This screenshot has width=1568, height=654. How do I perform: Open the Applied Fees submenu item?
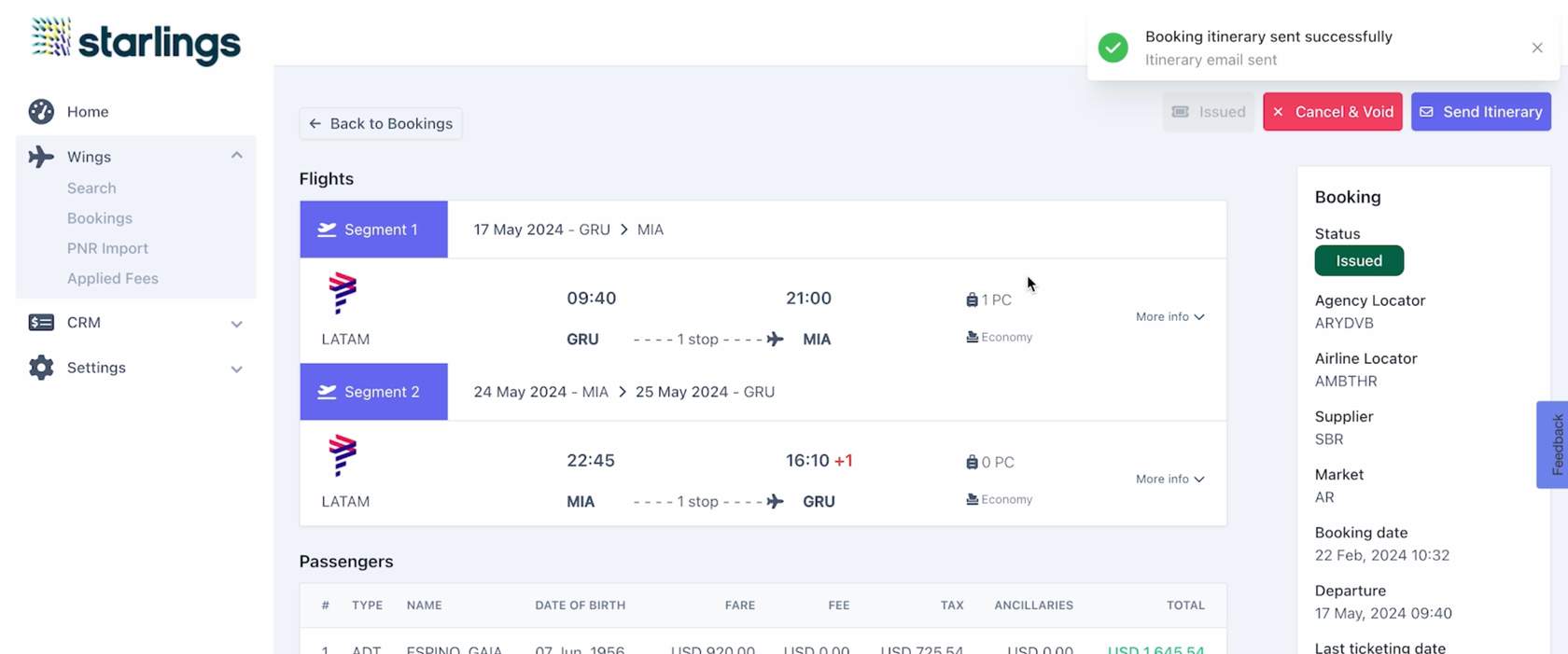113,278
